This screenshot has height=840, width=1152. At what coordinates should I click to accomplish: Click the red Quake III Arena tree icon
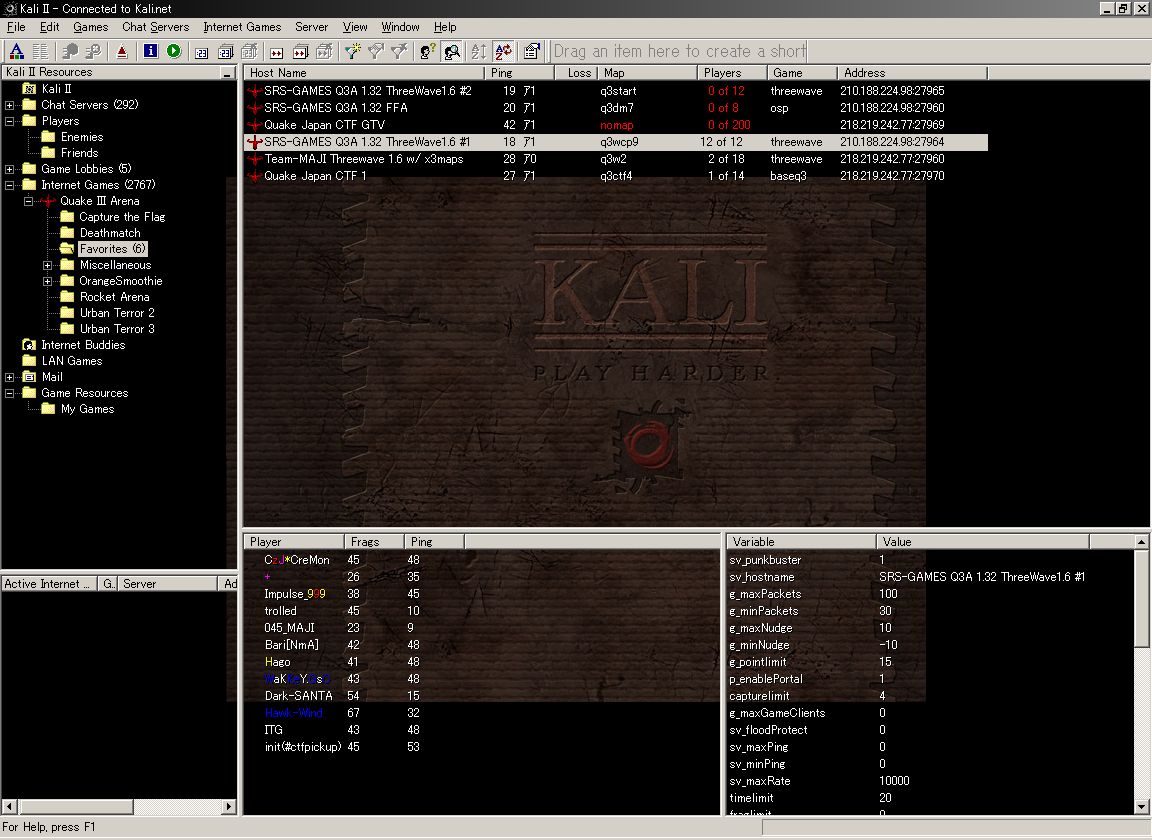tap(48, 201)
